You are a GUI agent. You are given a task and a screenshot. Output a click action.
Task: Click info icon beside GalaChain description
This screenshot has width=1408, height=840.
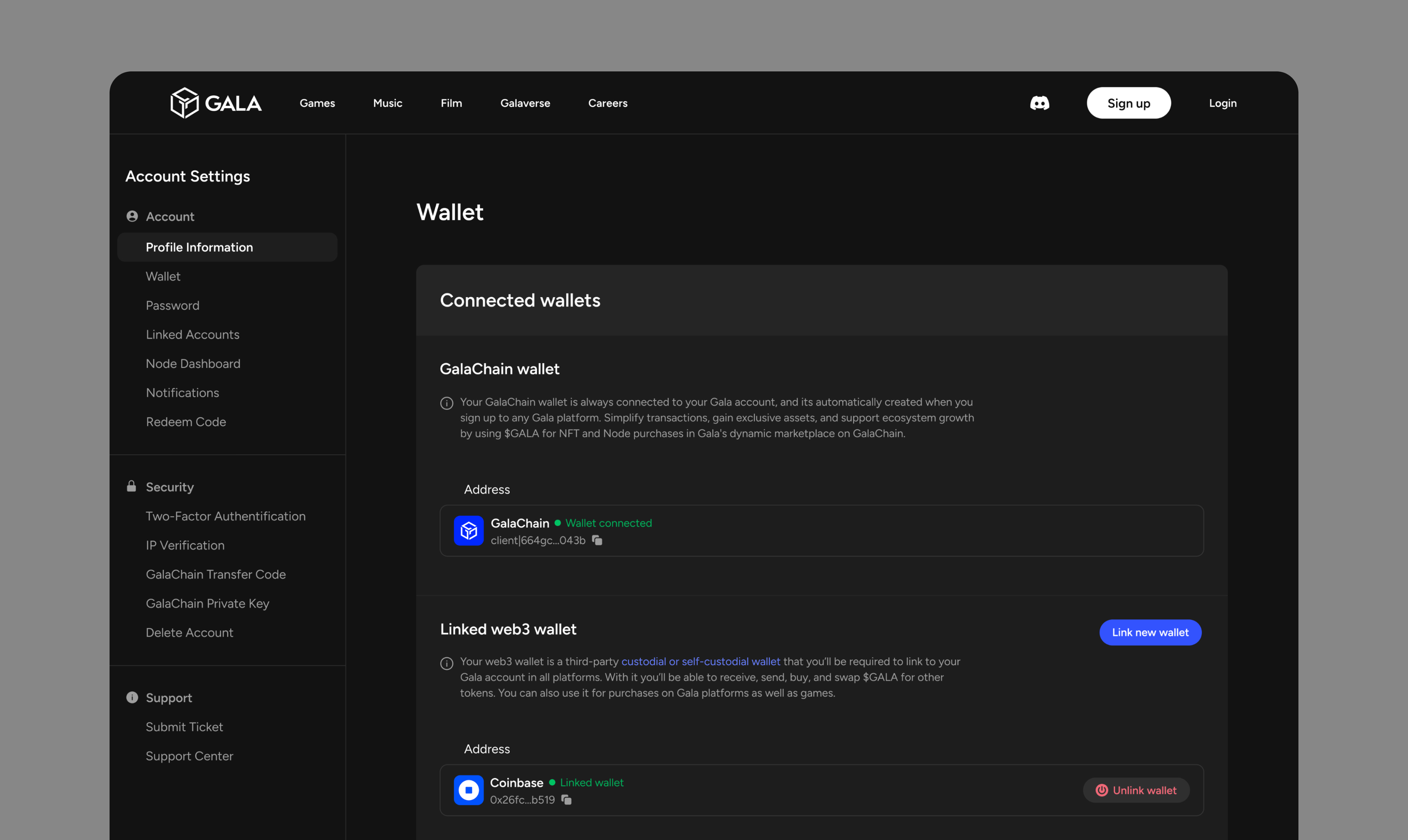click(x=447, y=403)
